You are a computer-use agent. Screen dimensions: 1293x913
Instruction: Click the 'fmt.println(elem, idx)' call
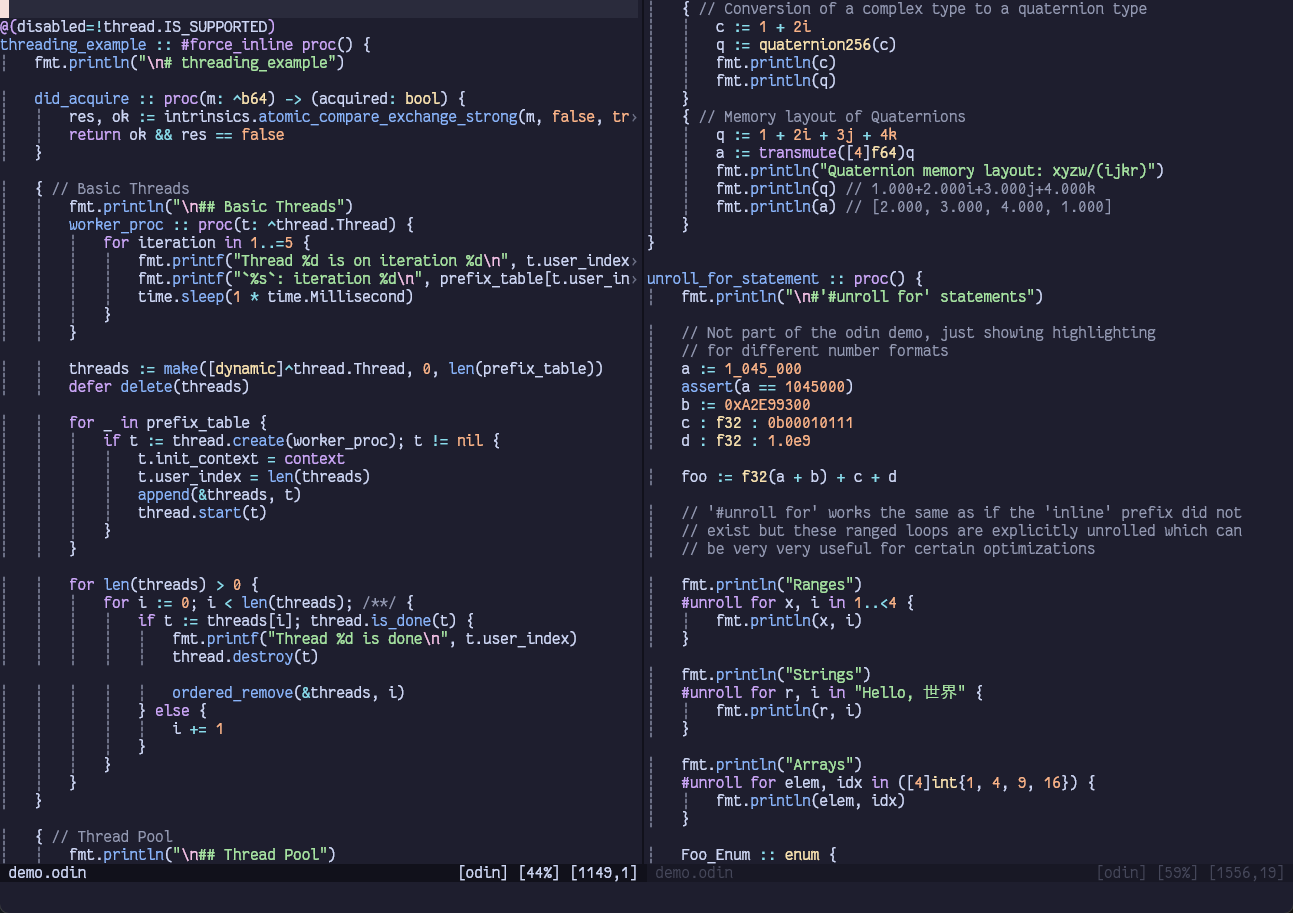(x=811, y=801)
